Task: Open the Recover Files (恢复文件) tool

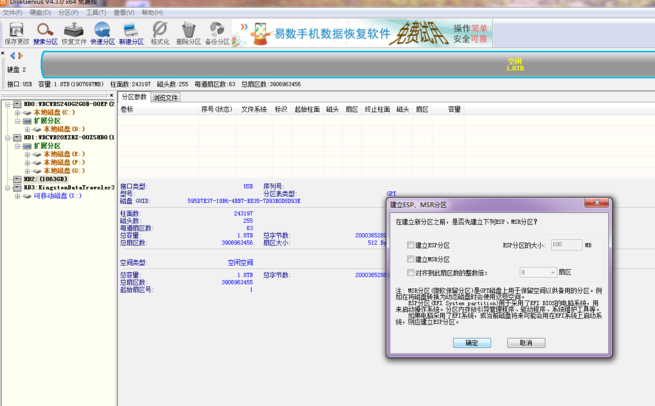Action: (73, 35)
